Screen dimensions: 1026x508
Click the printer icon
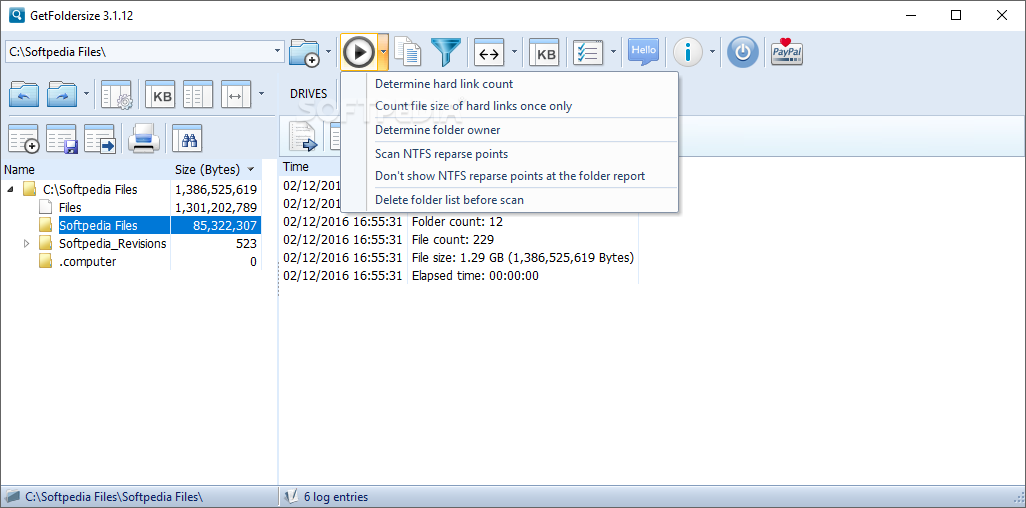144,139
